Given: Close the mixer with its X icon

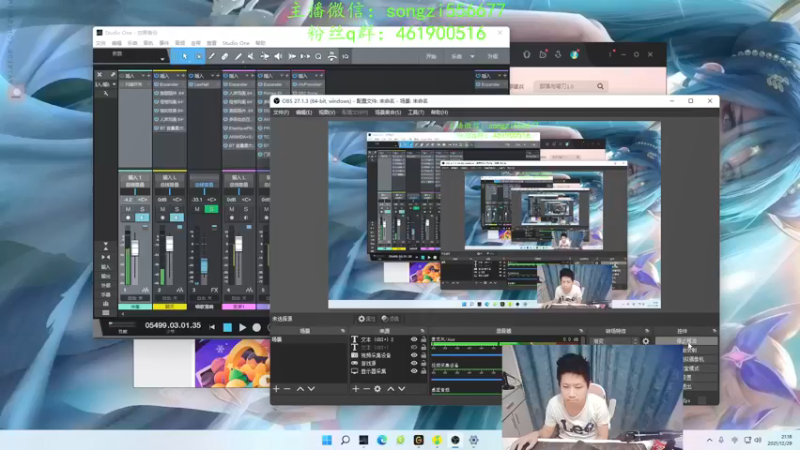Looking at the screenshot, I should pyautogui.click(x=100, y=75).
